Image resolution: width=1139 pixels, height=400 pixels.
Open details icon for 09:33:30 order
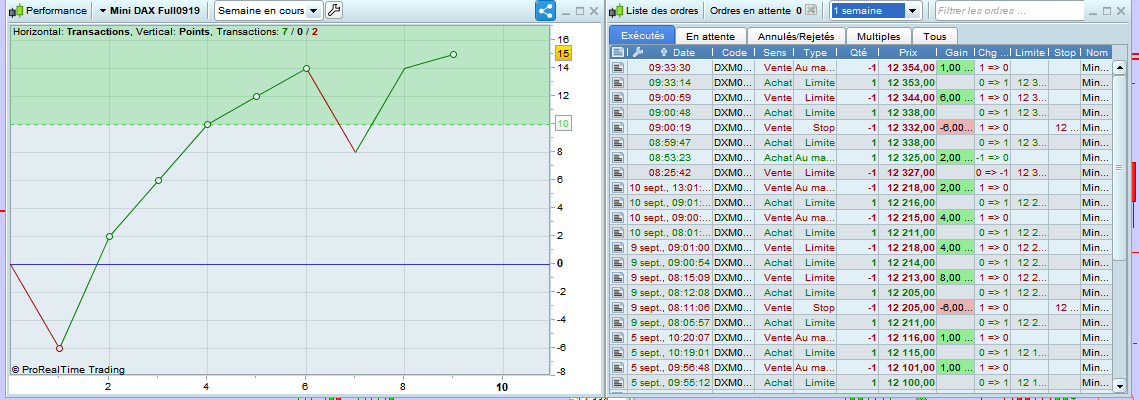click(x=618, y=68)
